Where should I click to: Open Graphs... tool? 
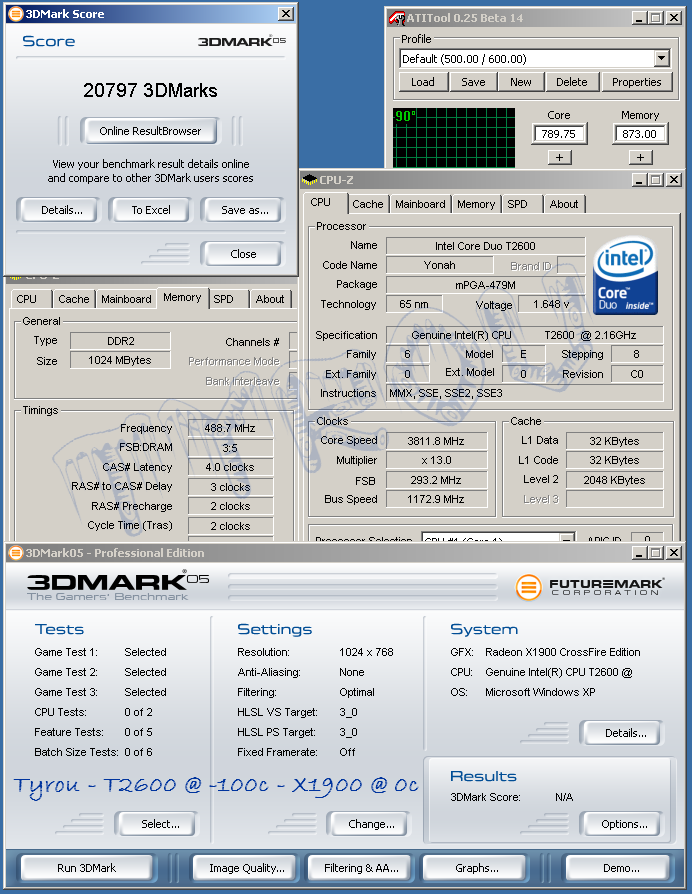click(477, 868)
